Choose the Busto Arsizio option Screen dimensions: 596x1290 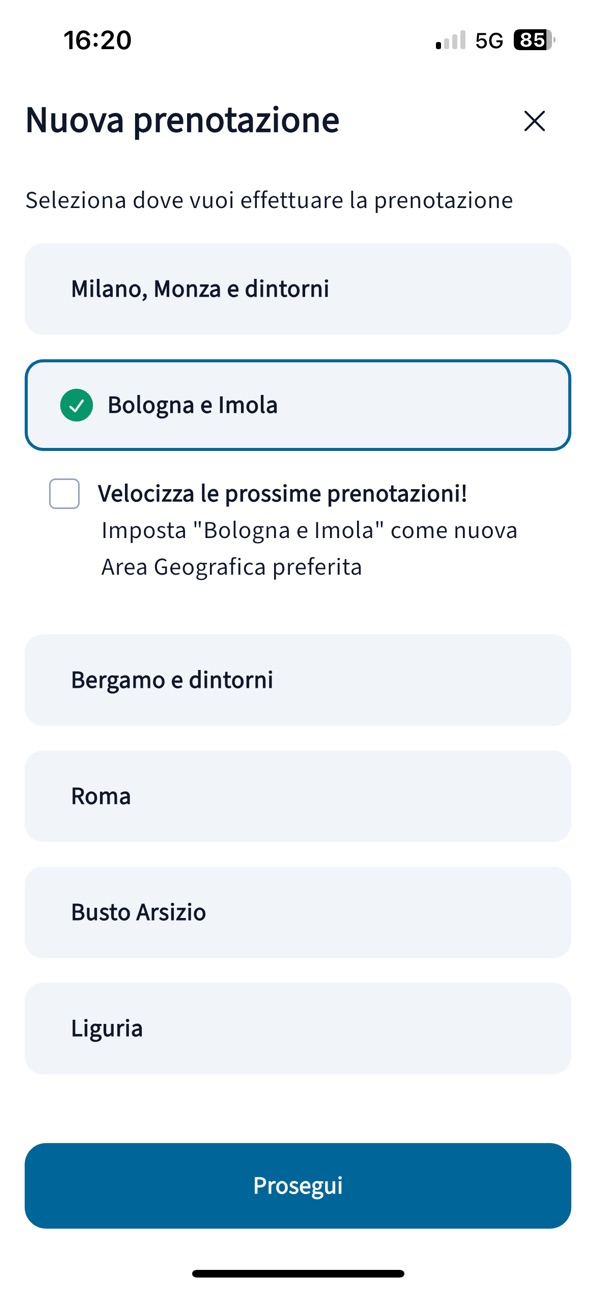[298, 912]
